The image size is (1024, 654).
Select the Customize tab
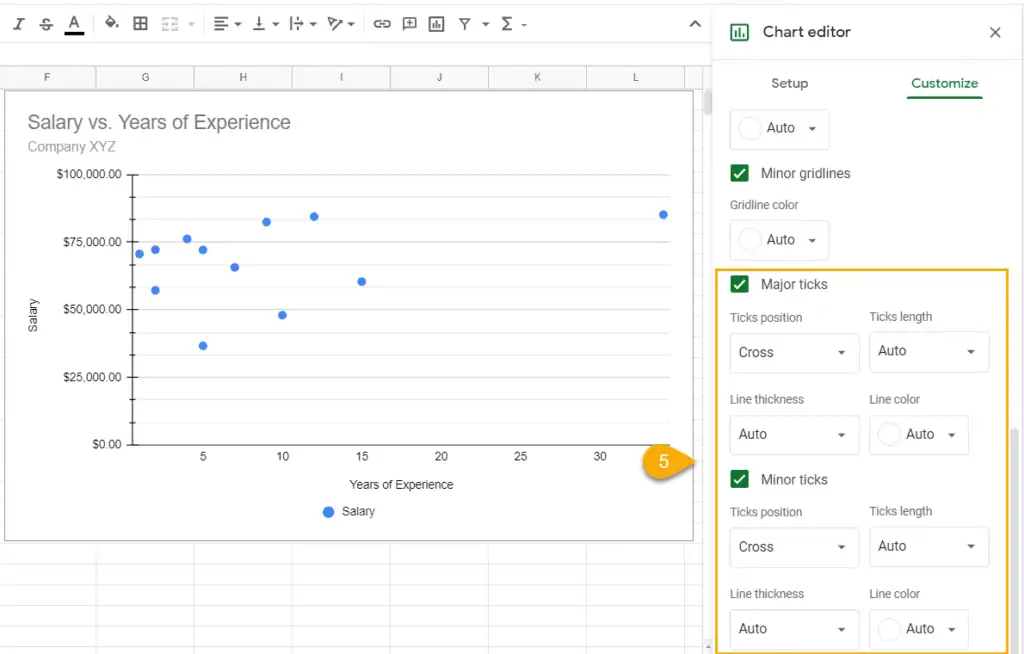pos(944,84)
